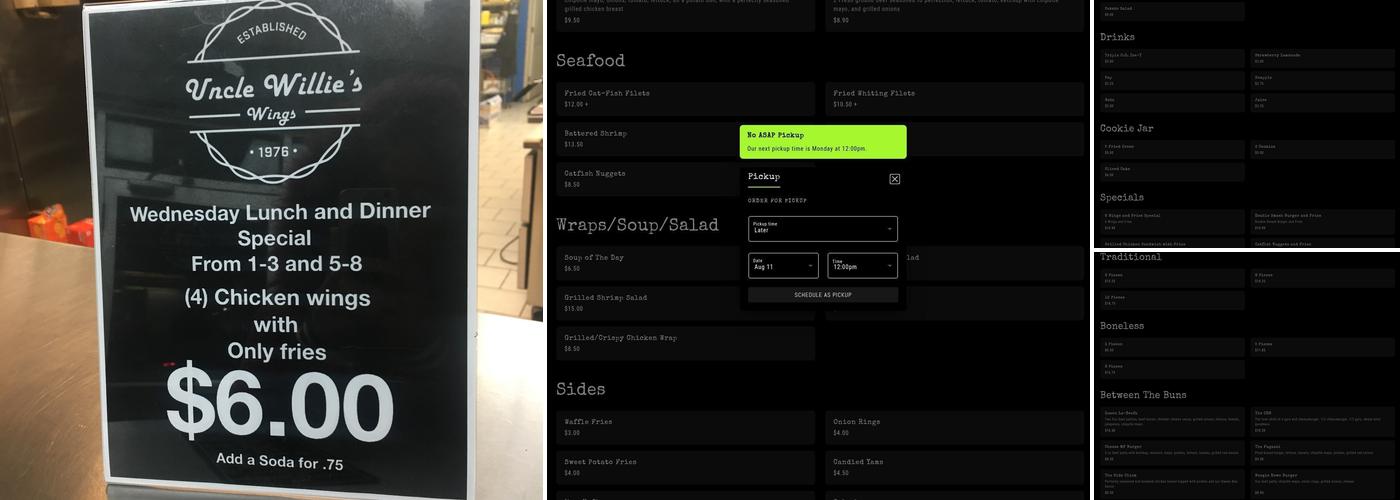Open the Drinks and Cookie Jar menu thumbnail
This screenshot has width=1400, height=500.
pyautogui.click(x=1246, y=124)
